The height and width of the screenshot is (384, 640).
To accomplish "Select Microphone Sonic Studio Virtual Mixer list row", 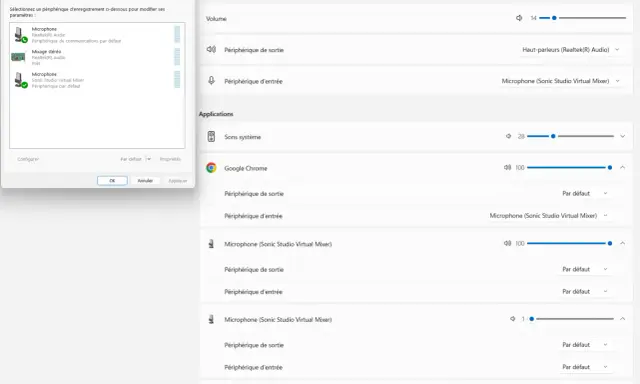I will pyautogui.click(x=97, y=80).
